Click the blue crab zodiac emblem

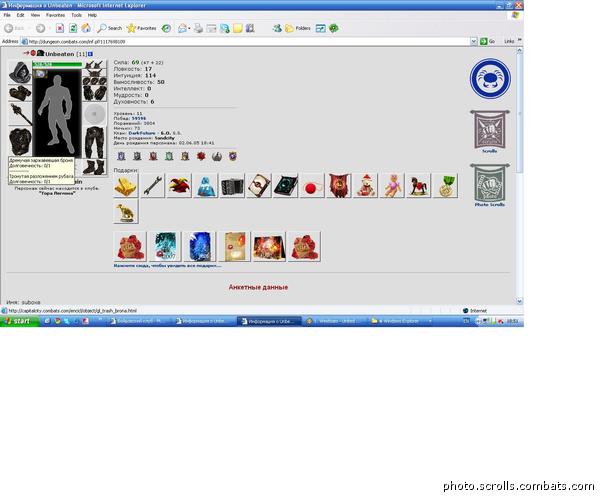[x=490, y=78]
